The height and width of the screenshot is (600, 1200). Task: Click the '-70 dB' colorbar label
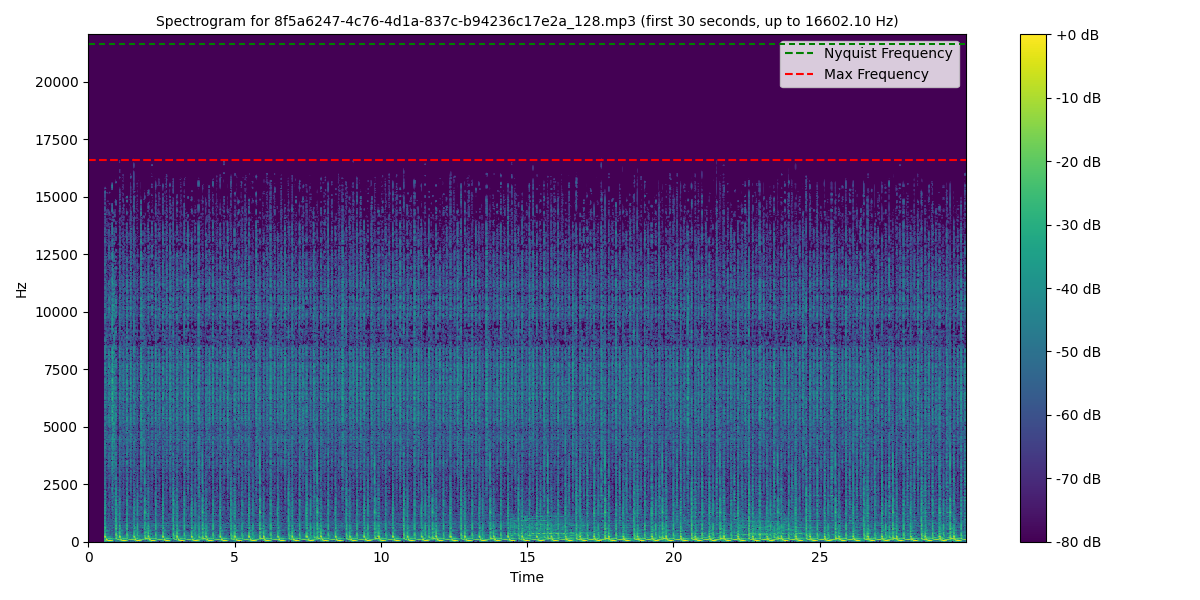pyautogui.click(x=1077, y=479)
